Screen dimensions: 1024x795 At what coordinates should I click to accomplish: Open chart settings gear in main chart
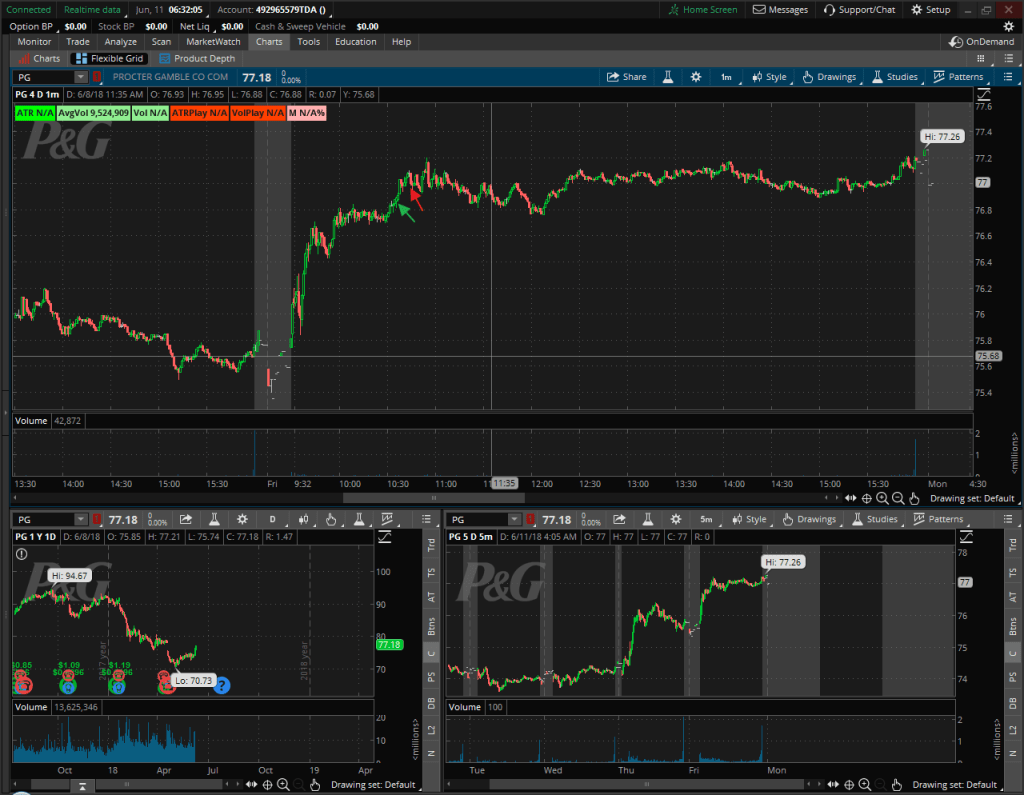pos(696,77)
